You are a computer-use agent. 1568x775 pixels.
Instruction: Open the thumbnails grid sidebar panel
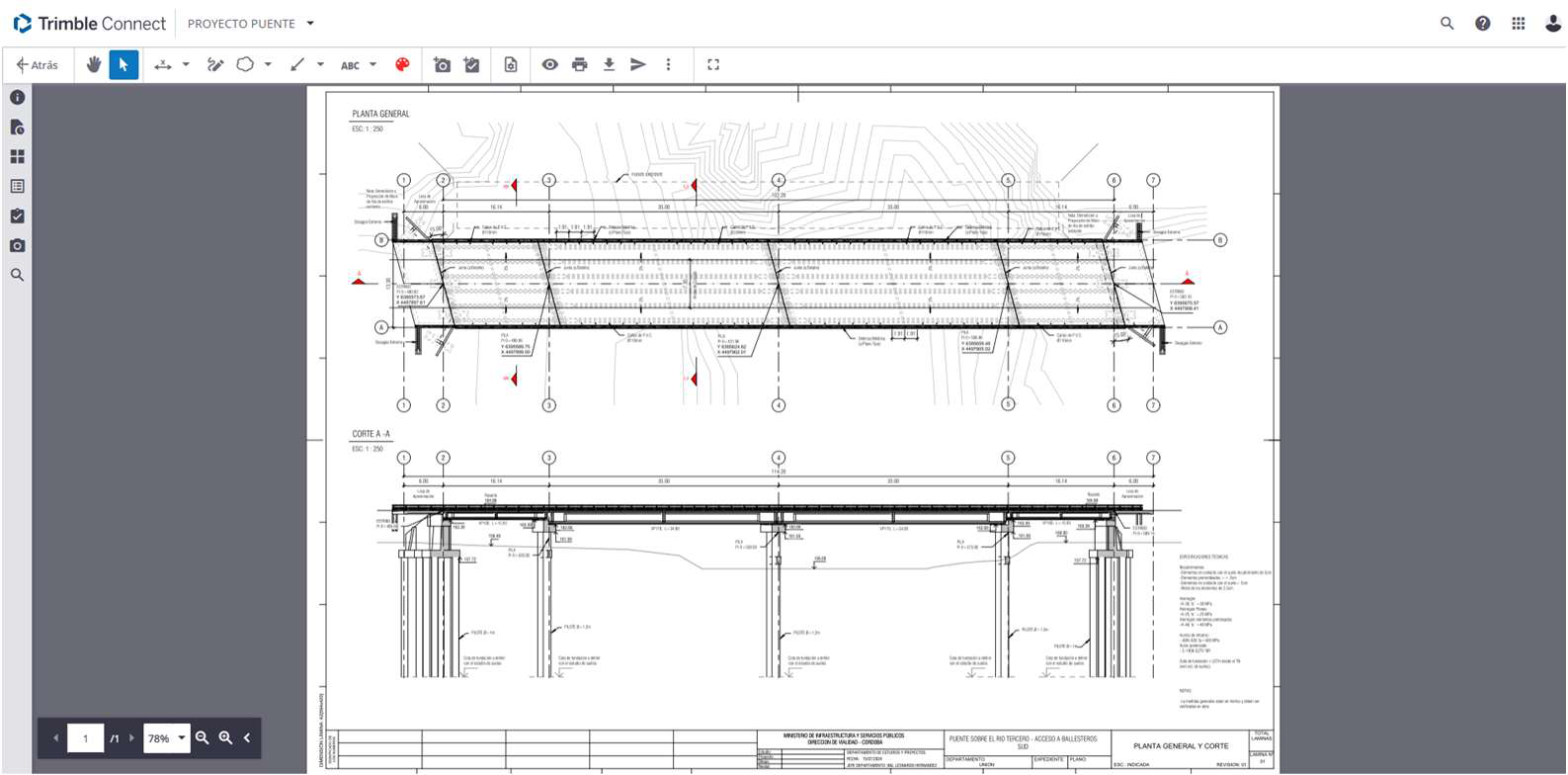17,157
